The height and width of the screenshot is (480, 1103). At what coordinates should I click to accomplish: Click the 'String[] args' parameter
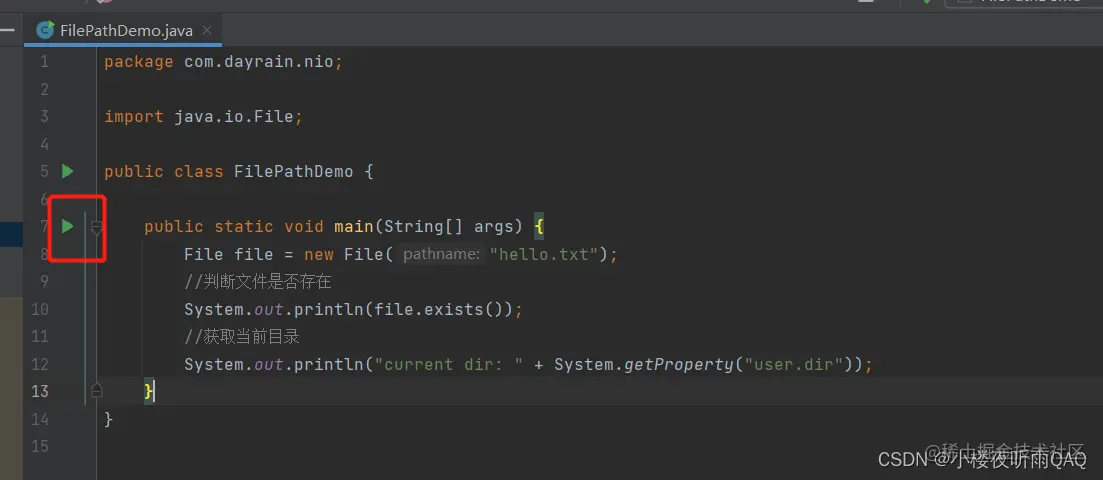pyautogui.click(x=450, y=227)
